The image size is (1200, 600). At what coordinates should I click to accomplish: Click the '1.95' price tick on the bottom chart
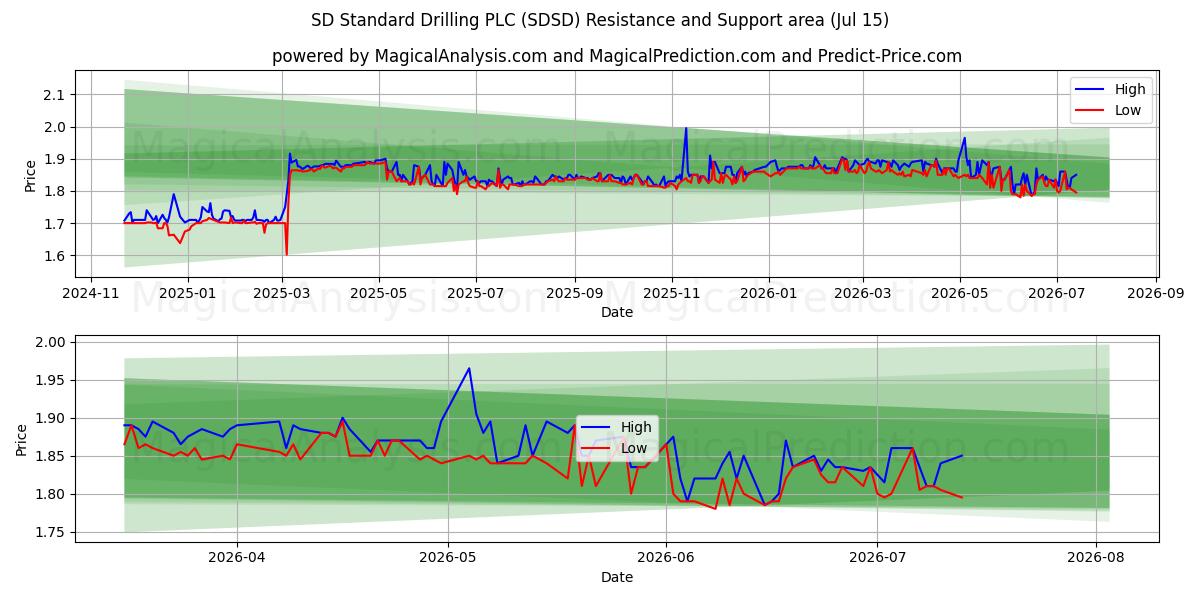(51, 380)
